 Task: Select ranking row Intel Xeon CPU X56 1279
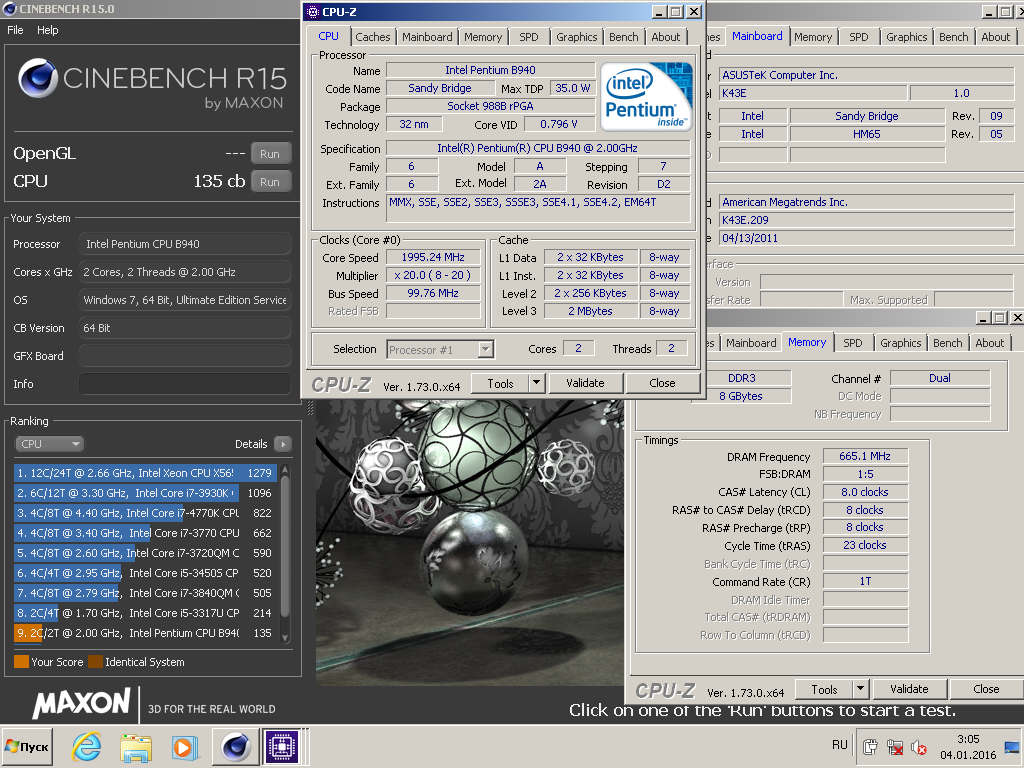pyautogui.click(x=144, y=473)
